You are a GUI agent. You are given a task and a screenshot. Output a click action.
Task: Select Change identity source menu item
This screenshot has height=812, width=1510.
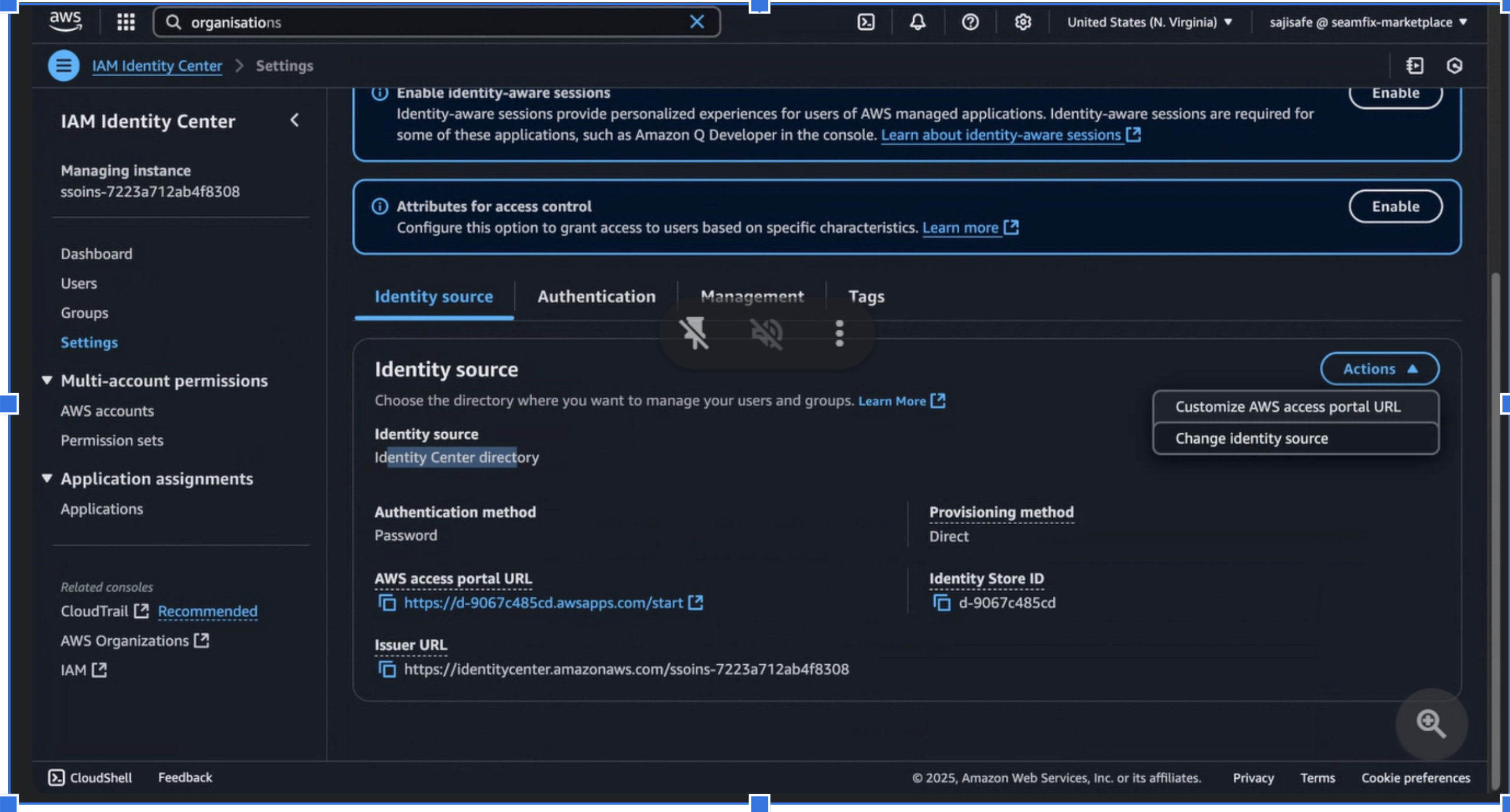[x=1251, y=439]
